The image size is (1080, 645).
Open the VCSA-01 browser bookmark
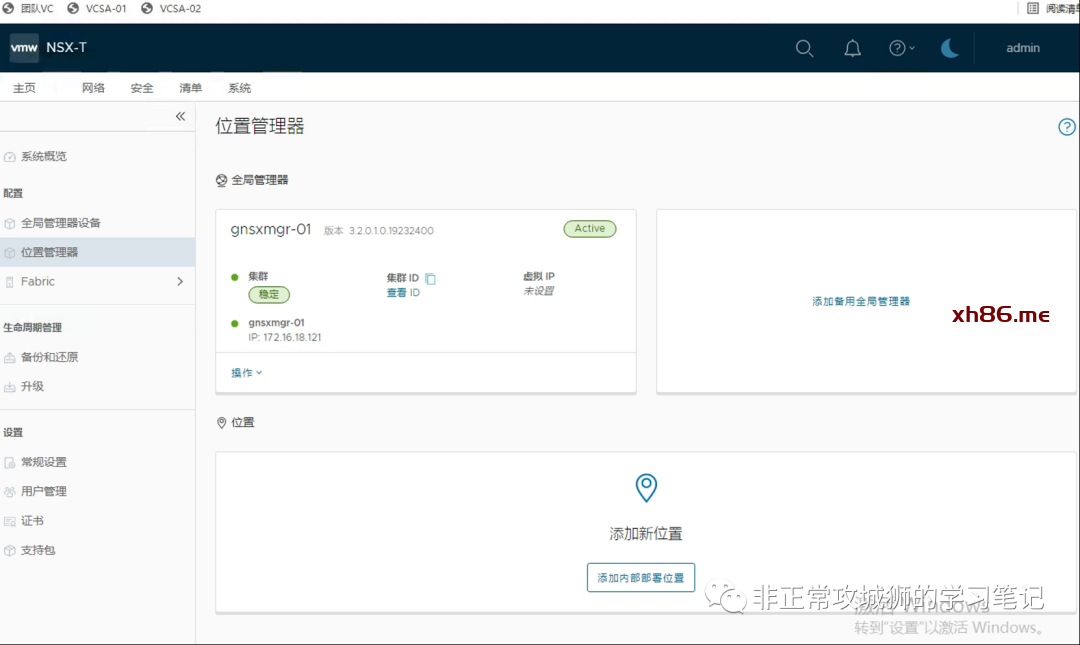coord(105,9)
